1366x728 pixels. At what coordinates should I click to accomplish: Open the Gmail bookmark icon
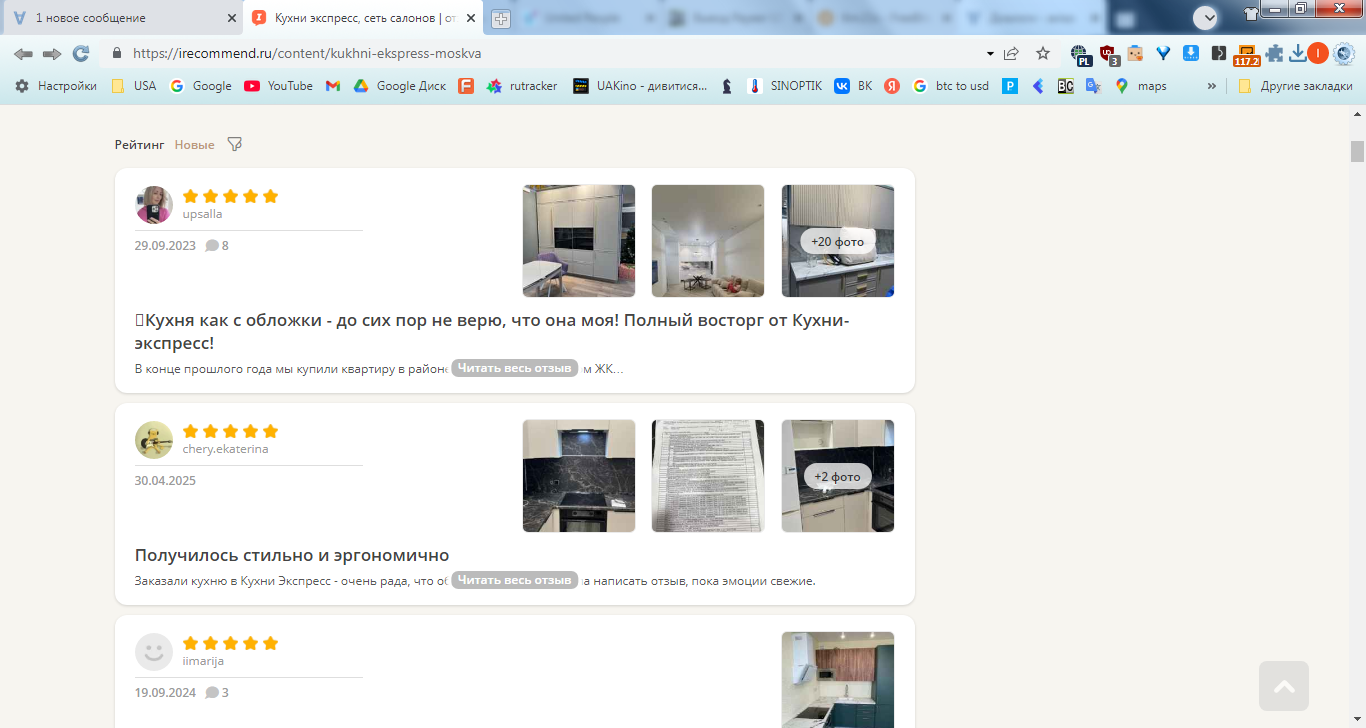click(333, 86)
